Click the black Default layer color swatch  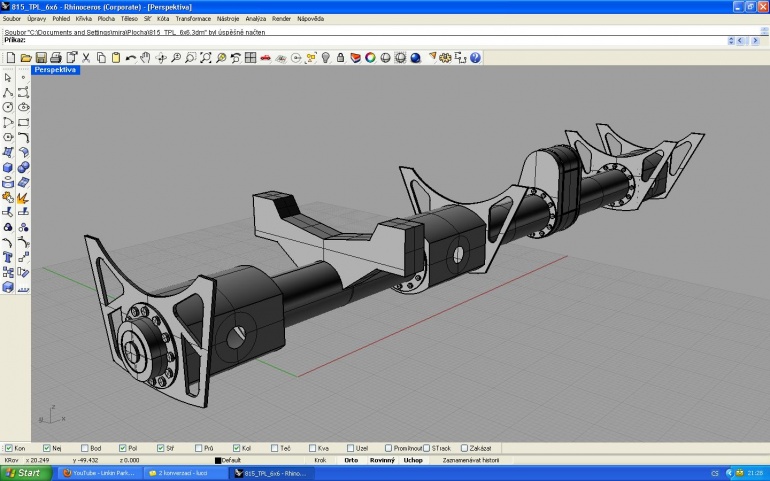point(218,460)
